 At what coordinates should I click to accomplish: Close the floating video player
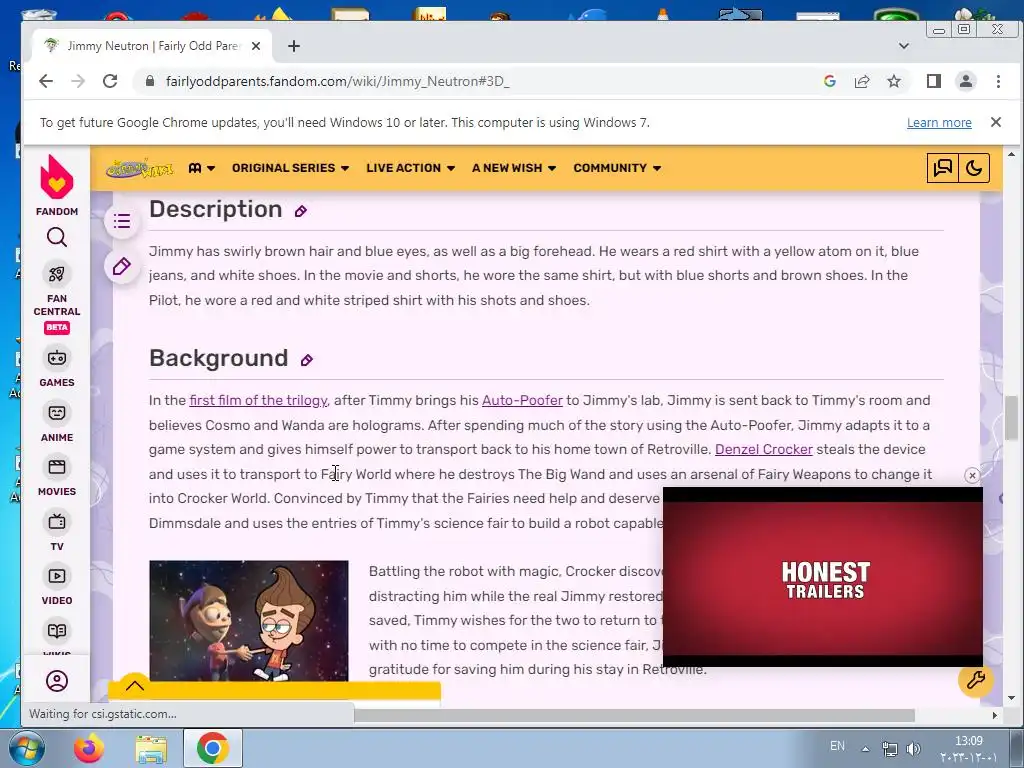pos(972,475)
